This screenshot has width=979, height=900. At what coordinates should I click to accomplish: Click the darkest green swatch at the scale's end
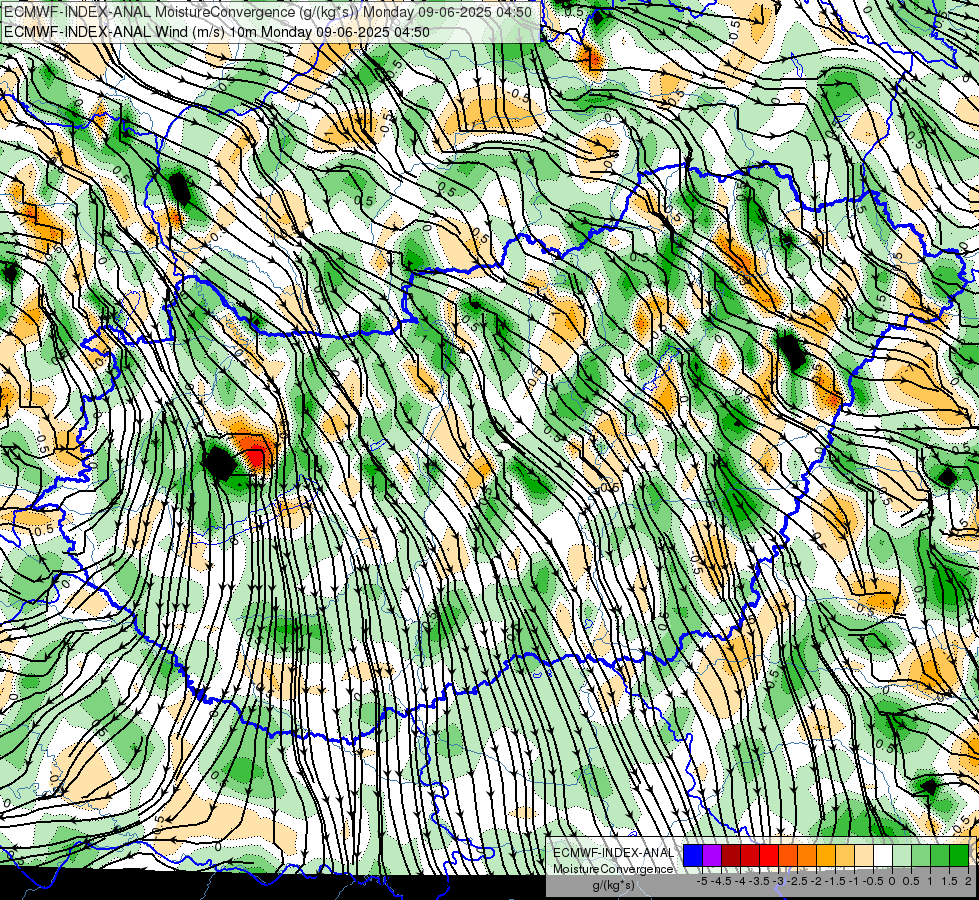(x=959, y=856)
